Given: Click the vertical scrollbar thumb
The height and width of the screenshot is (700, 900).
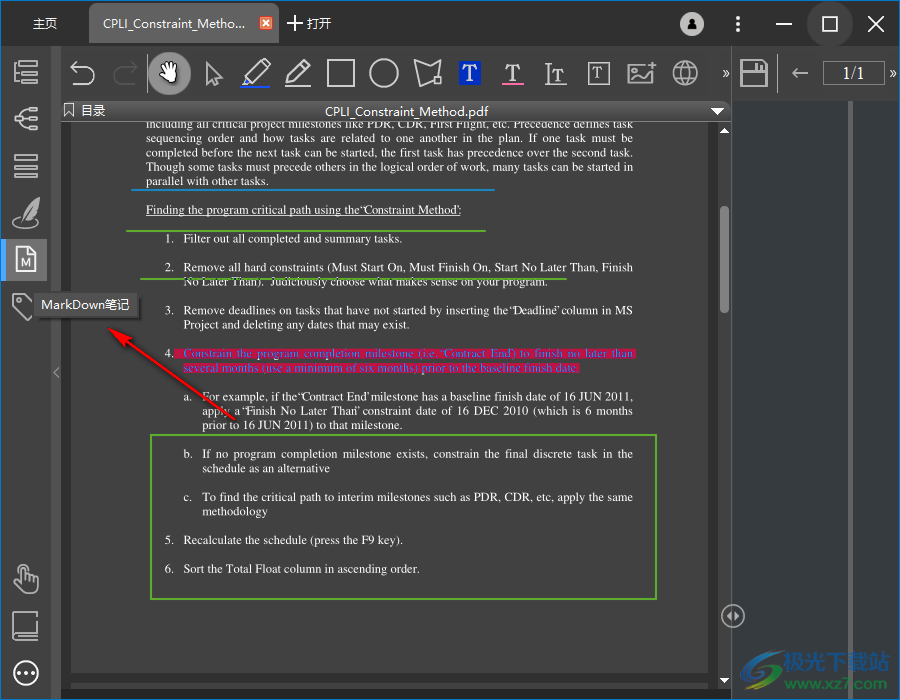Looking at the screenshot, I should coord(724,259).
